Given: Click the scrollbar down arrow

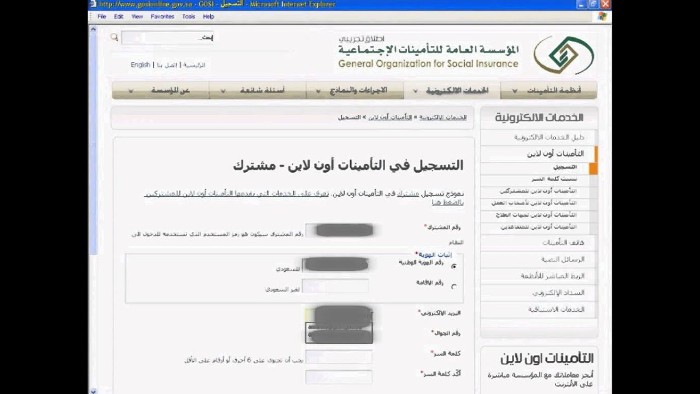Looking at the screenshot, I should point(93,391).
